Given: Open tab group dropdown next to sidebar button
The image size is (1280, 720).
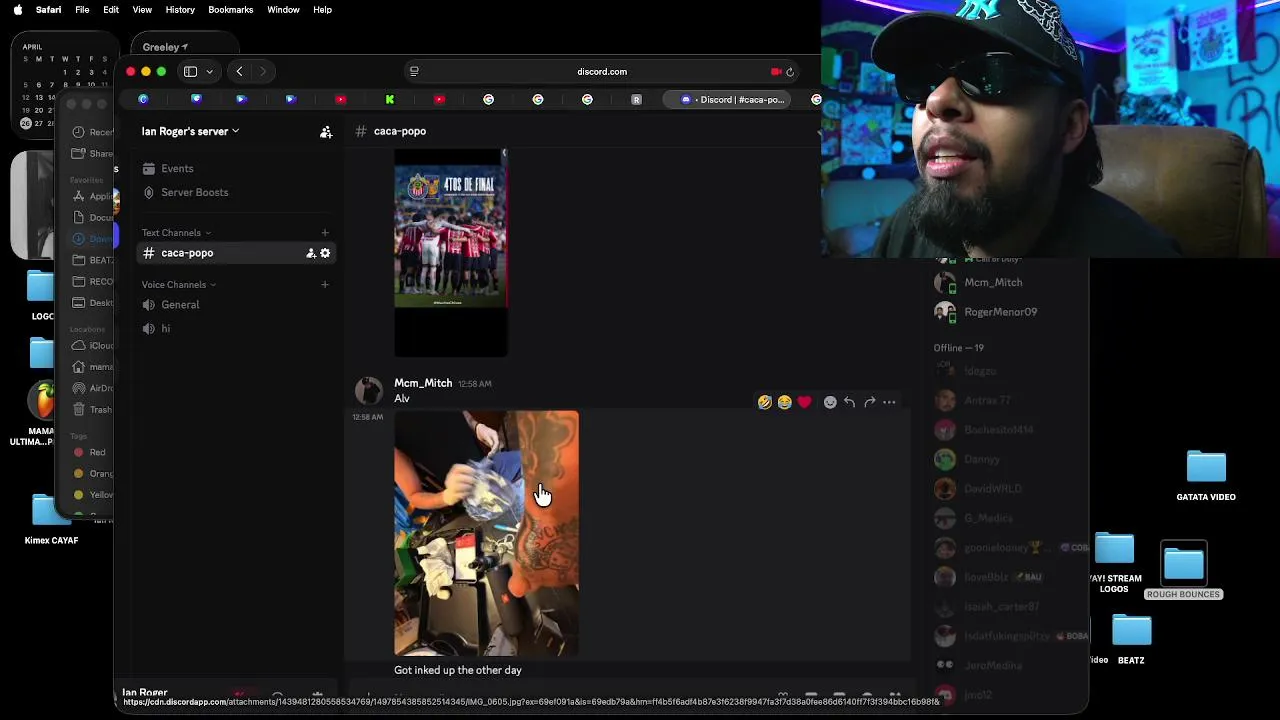Looking at the screenshot, I should coord(209,71).
